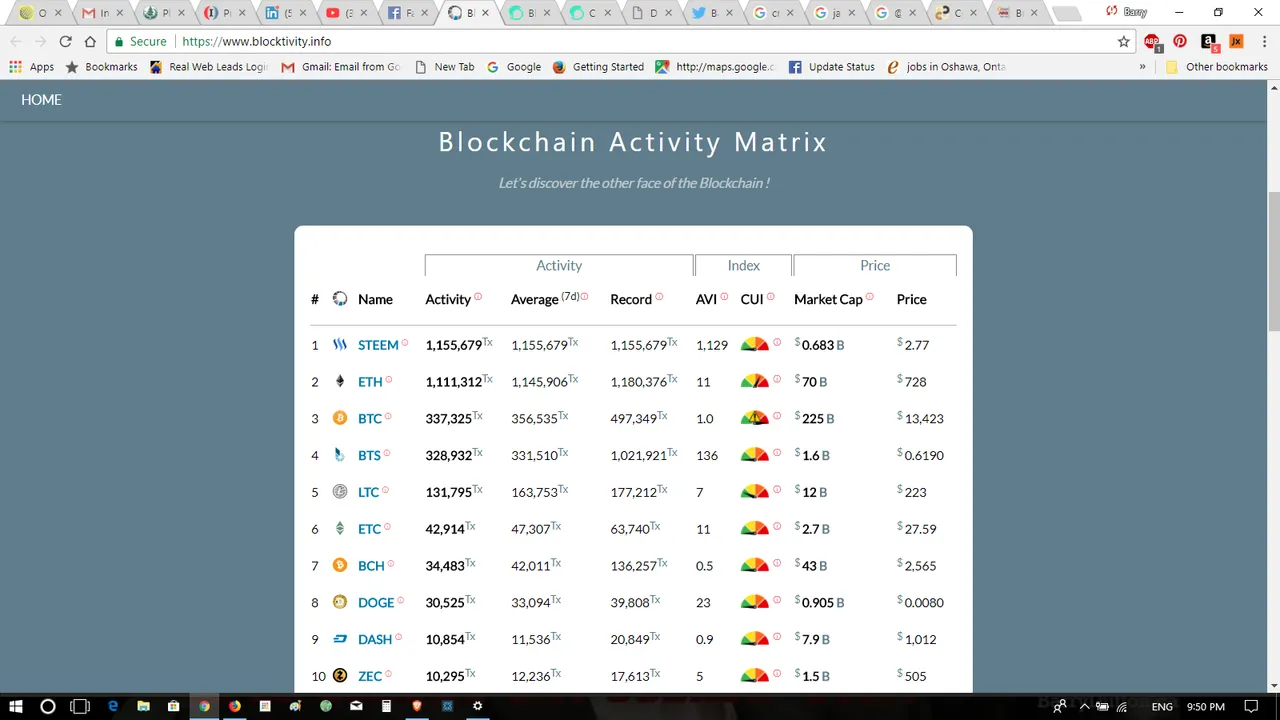Click the logo icon in the table header
This screenshot has height=720, width=1280.
pos(340,299)
